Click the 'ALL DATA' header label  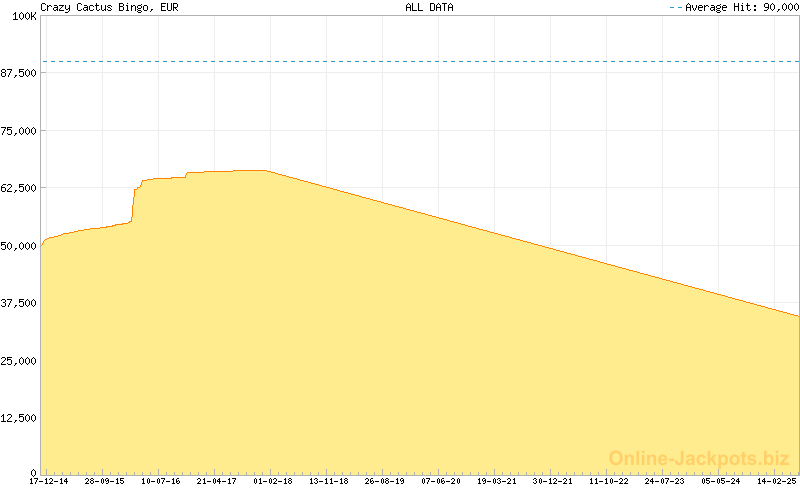point(429,7)
